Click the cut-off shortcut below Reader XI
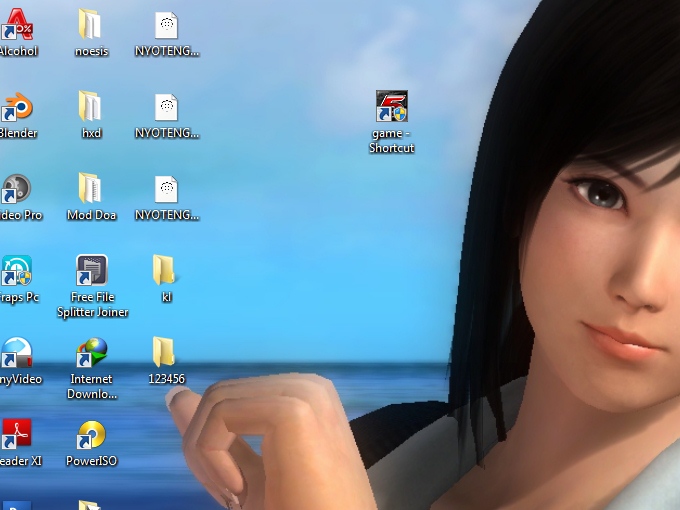The height and width of the screenshot is (510, 680). [x=17, y=505]
